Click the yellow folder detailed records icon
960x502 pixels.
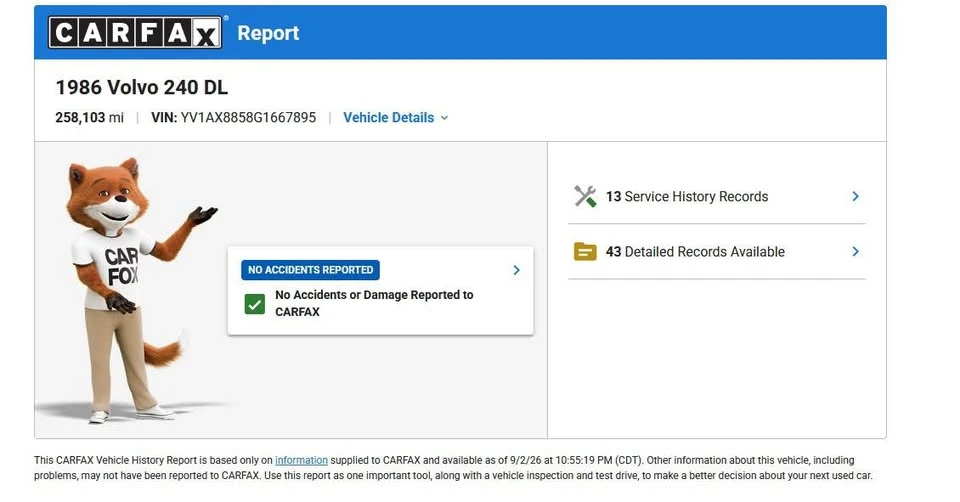point(585,252)
